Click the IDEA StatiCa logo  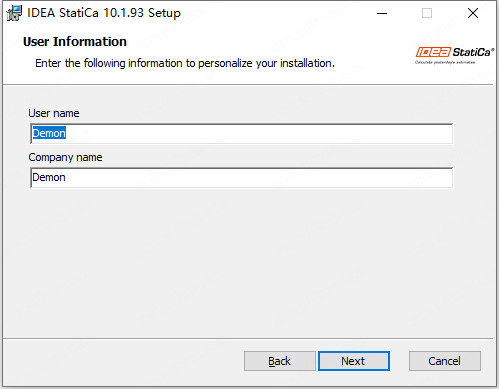tap(454, 52)
